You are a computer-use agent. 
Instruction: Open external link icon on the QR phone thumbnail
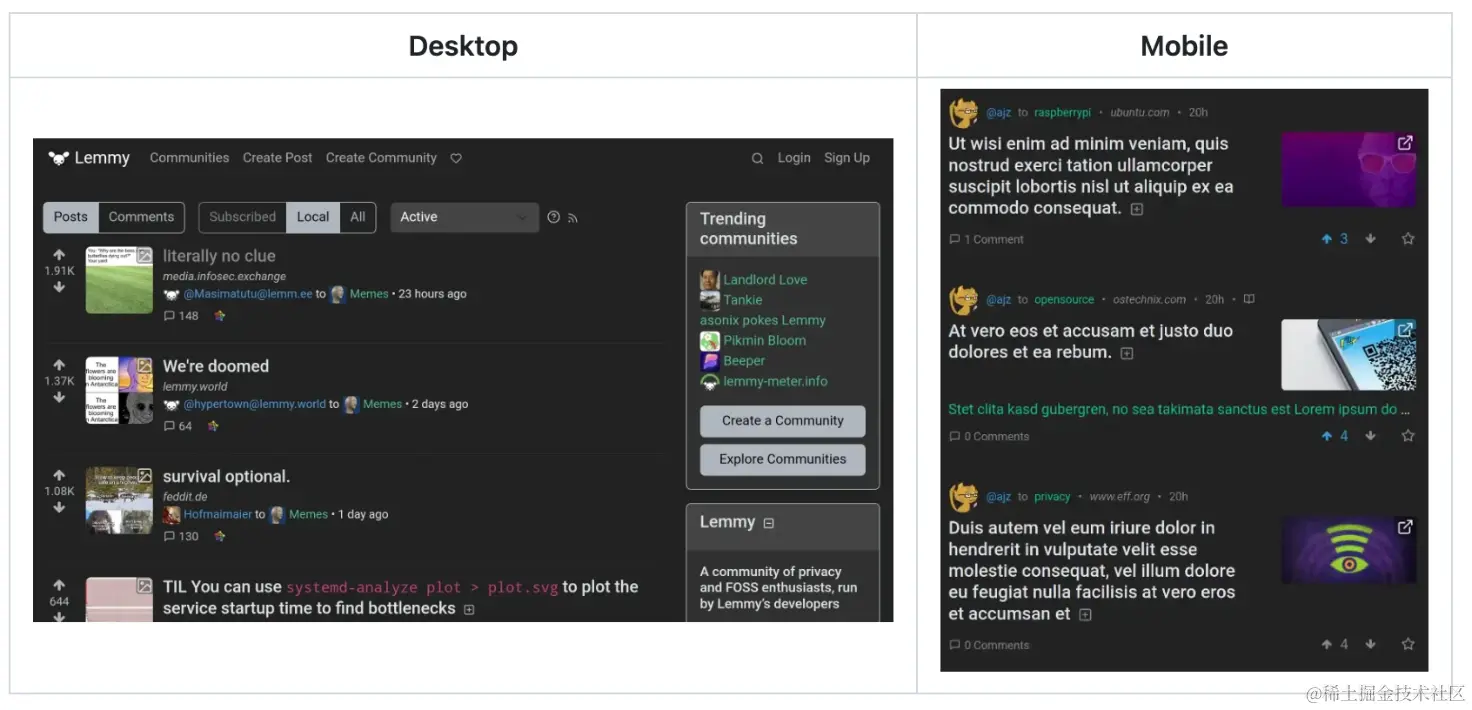click(x=1405, y=330)
